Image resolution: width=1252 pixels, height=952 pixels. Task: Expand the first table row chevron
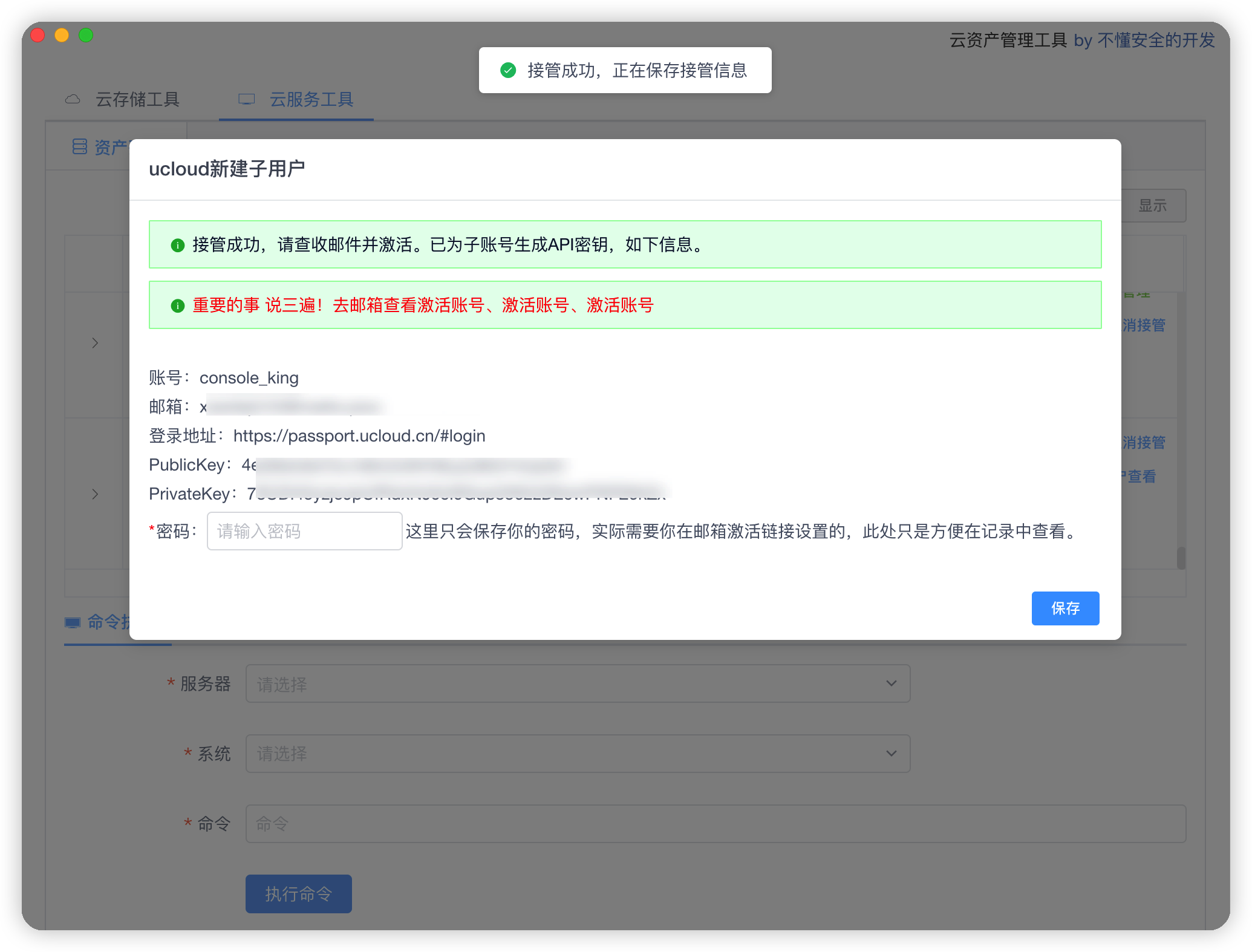(95, 343)
